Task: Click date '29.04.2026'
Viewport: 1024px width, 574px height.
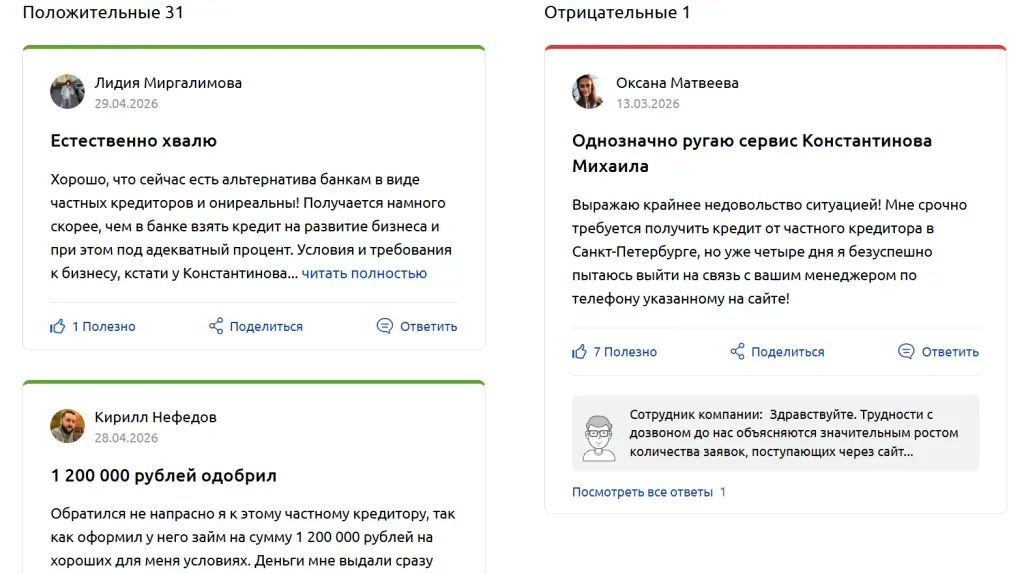Action: click(126, 103)
